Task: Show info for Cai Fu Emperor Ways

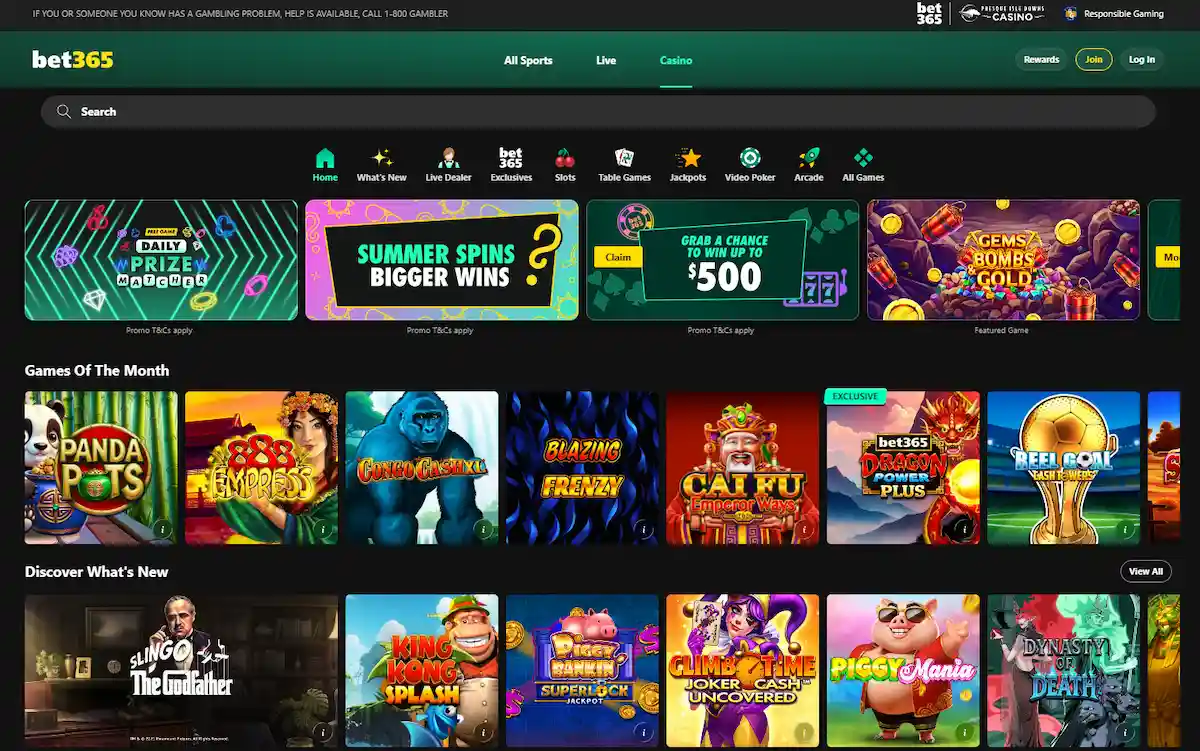Action: pos(803,529)
